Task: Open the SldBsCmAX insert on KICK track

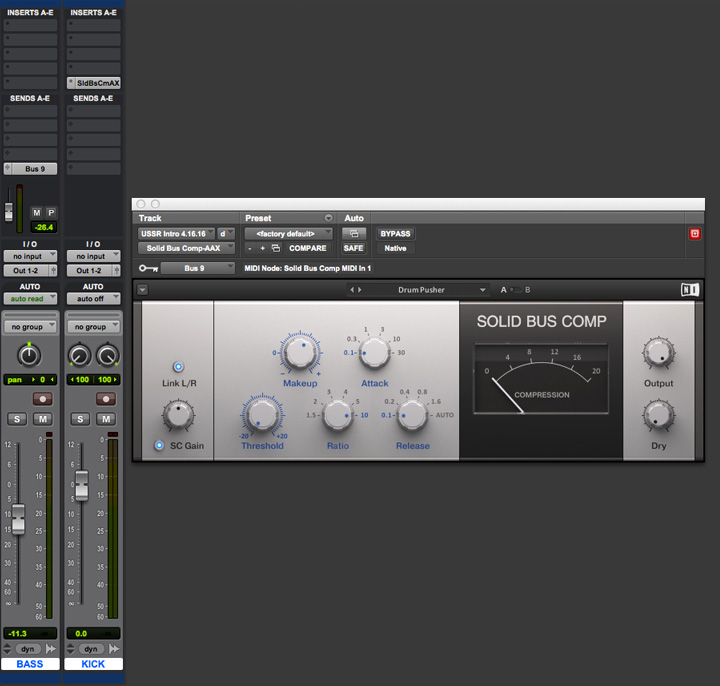Action: point(94,83)
